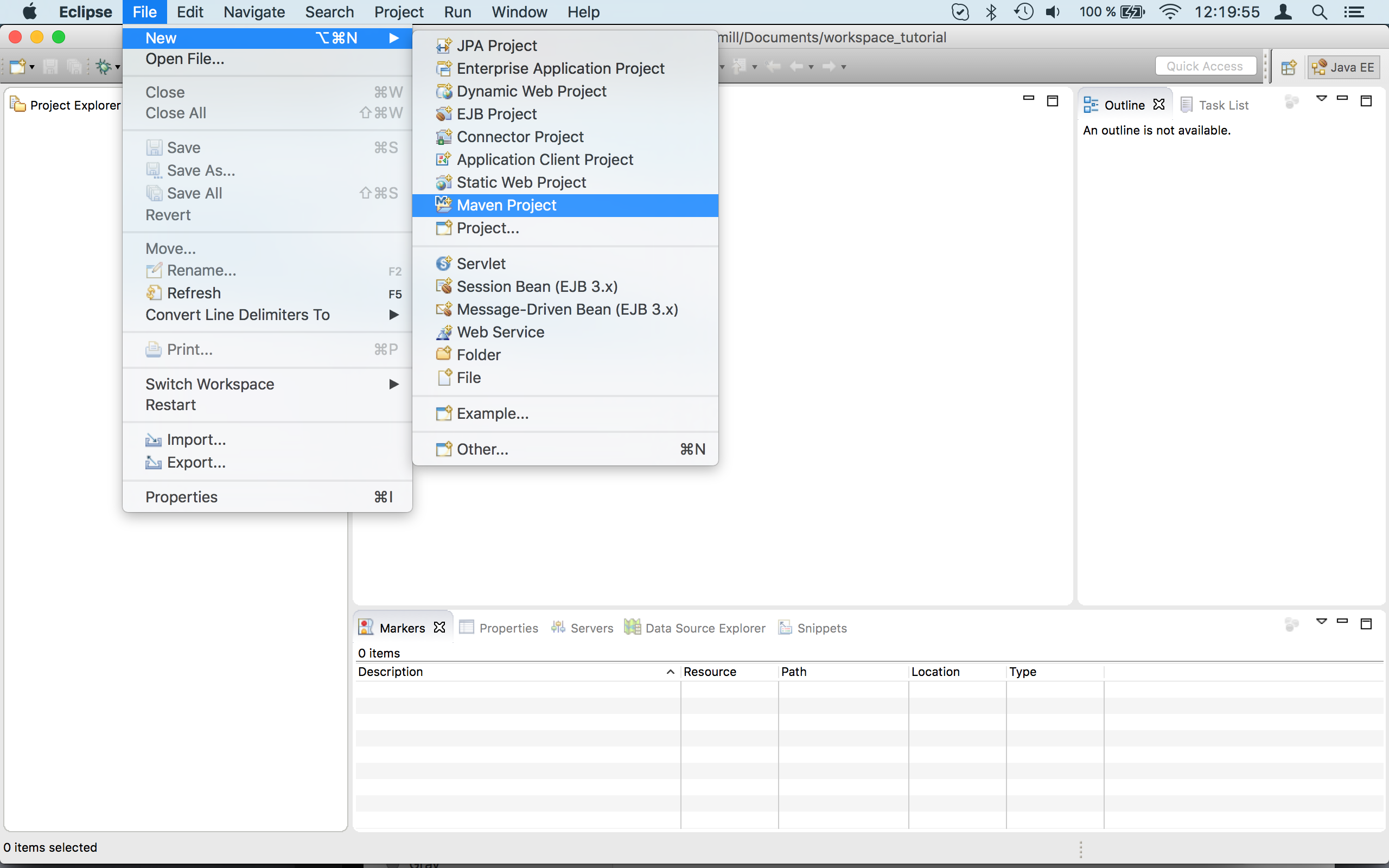Choose JPA Project entry
1389x868 pixels.
coord(565,46)
